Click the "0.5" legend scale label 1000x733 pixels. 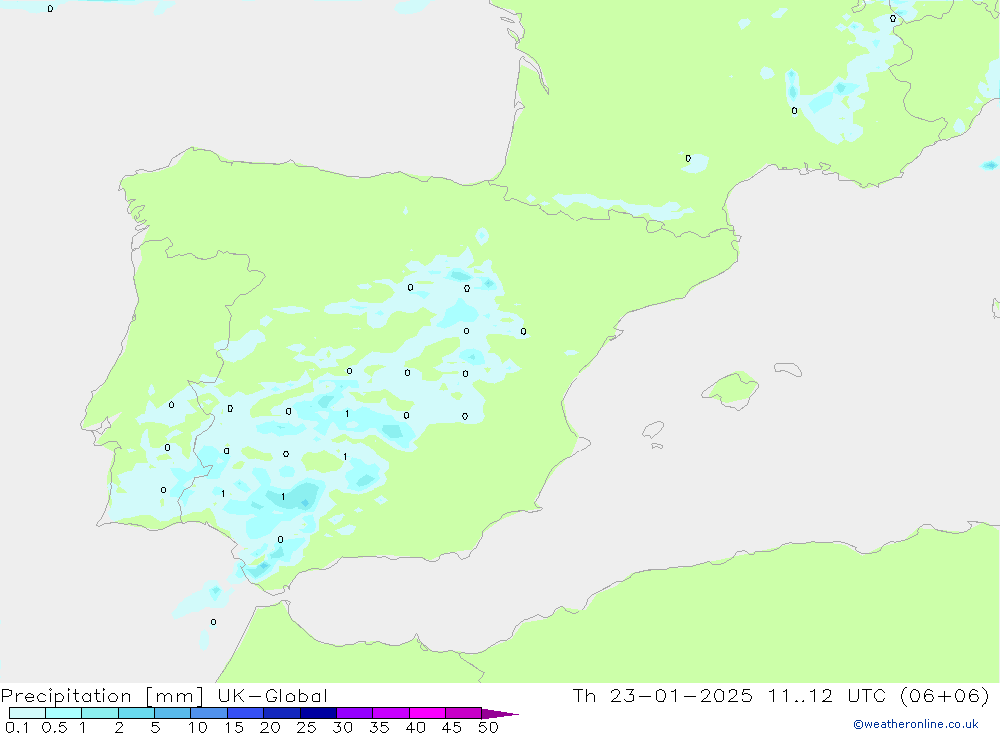point(54,727)
